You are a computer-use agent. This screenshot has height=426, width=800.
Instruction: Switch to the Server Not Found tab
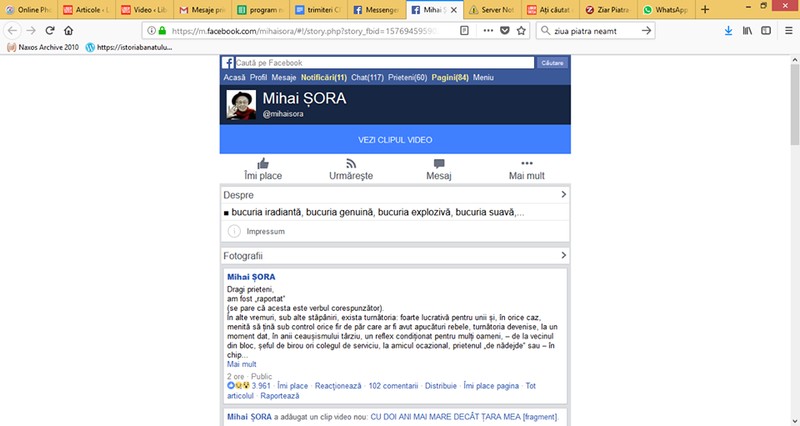point(492,10)
